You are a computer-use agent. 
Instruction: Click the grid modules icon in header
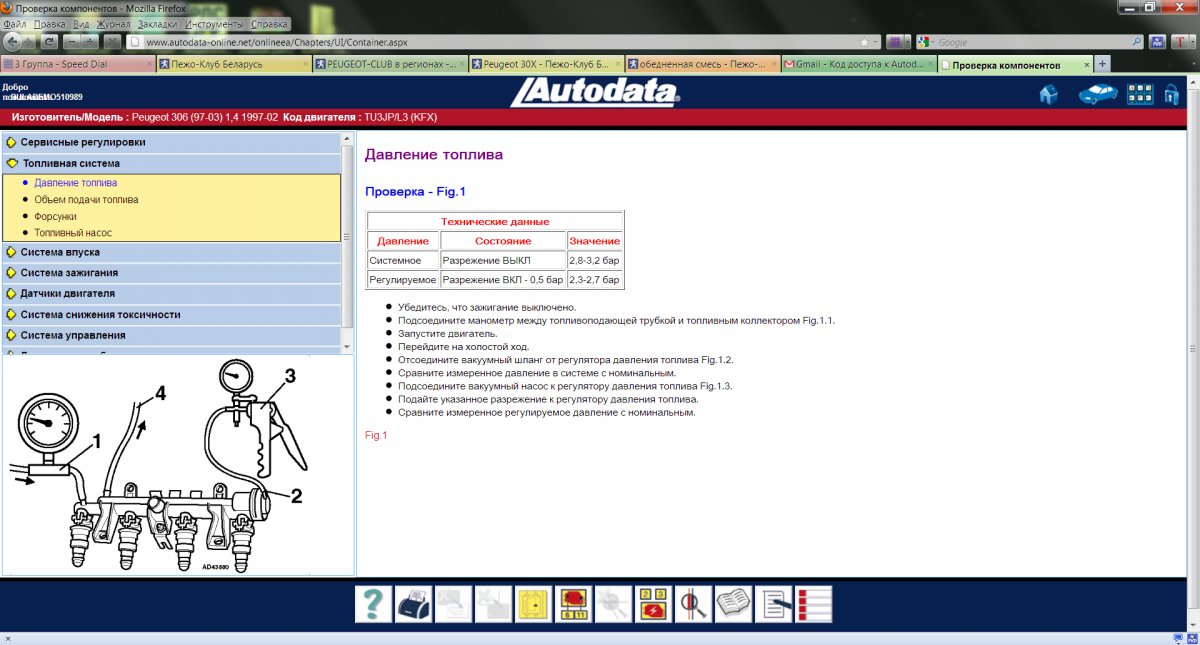(1140, 95)
